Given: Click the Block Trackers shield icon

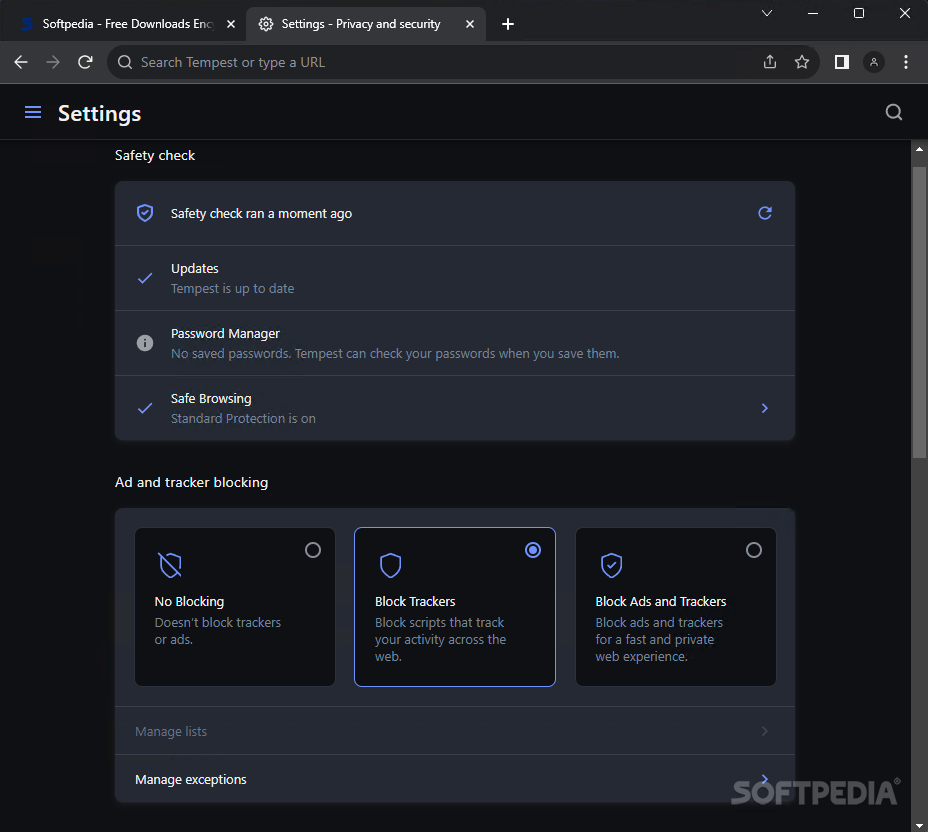Looking at the screenshot, I should 391,565.
